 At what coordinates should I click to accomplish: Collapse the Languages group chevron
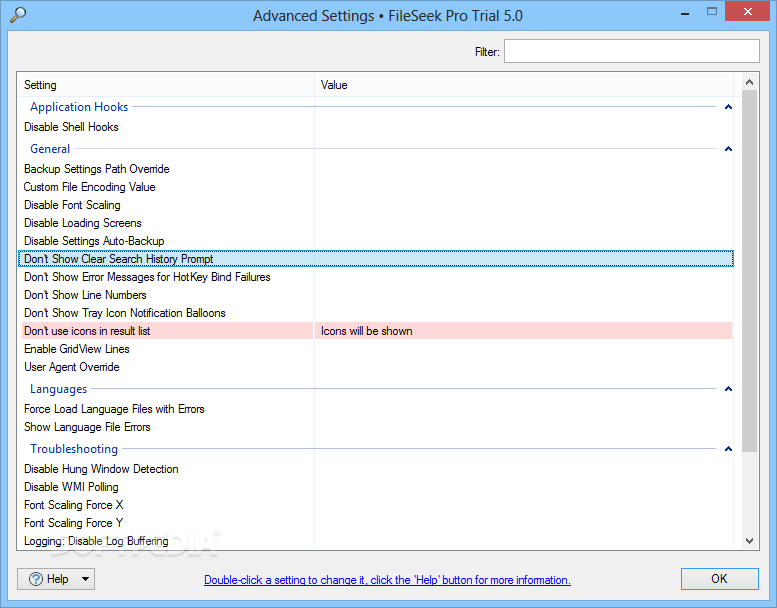pos(728,389)
